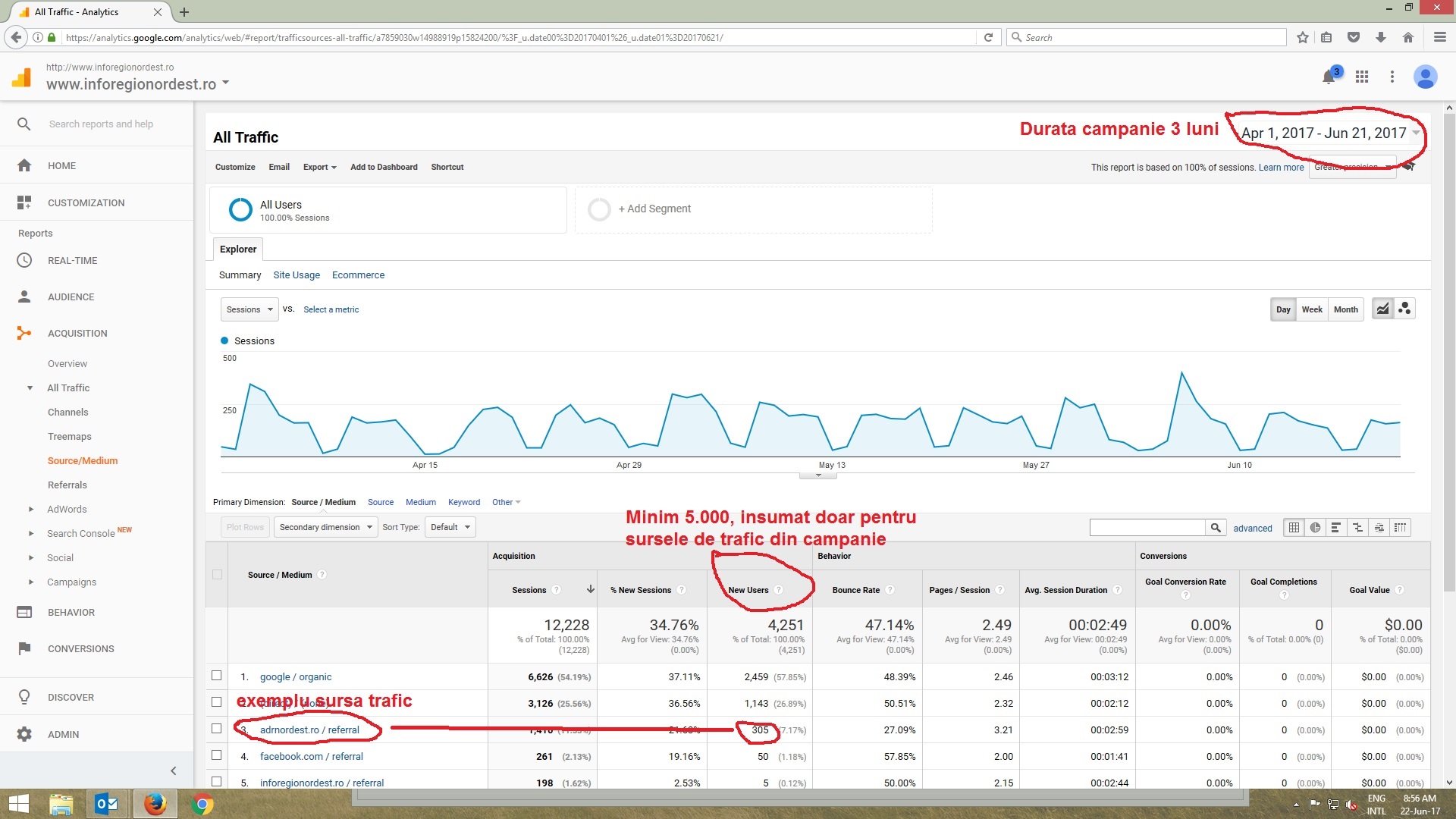The image size is (1456, 819).
Task: Open the Secondary dimension dropdown
Action: pos(326,527)
